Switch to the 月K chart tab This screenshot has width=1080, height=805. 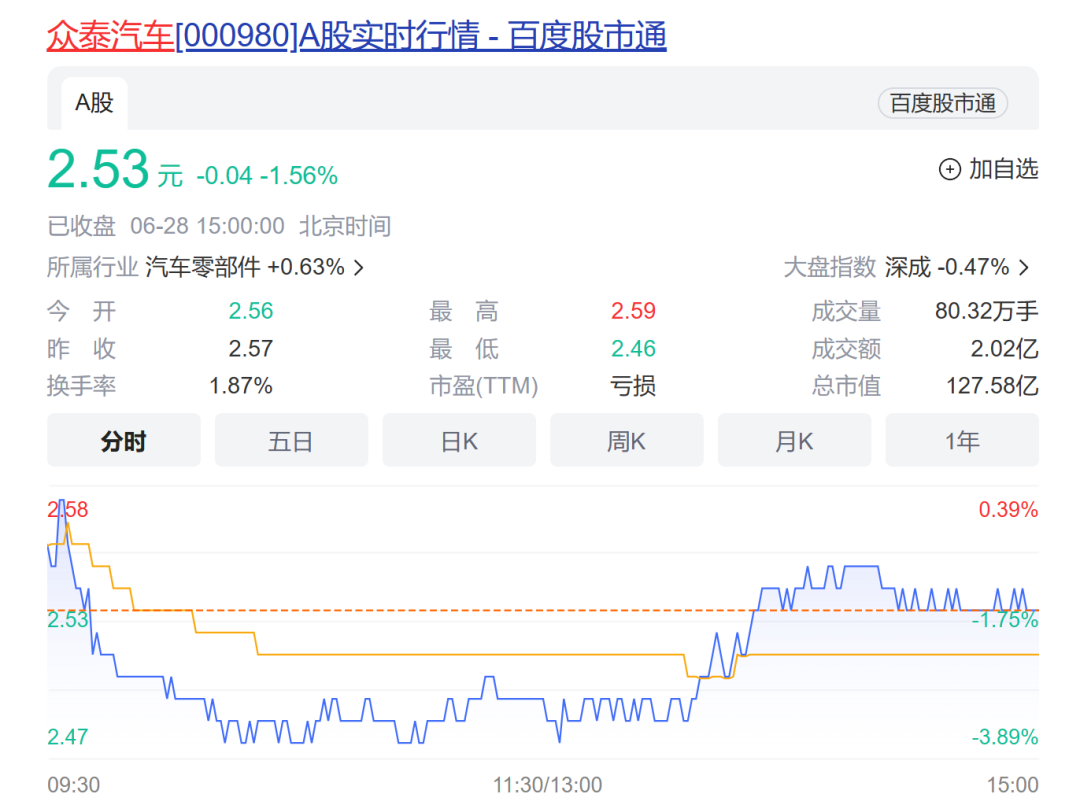tap(794, 441)
